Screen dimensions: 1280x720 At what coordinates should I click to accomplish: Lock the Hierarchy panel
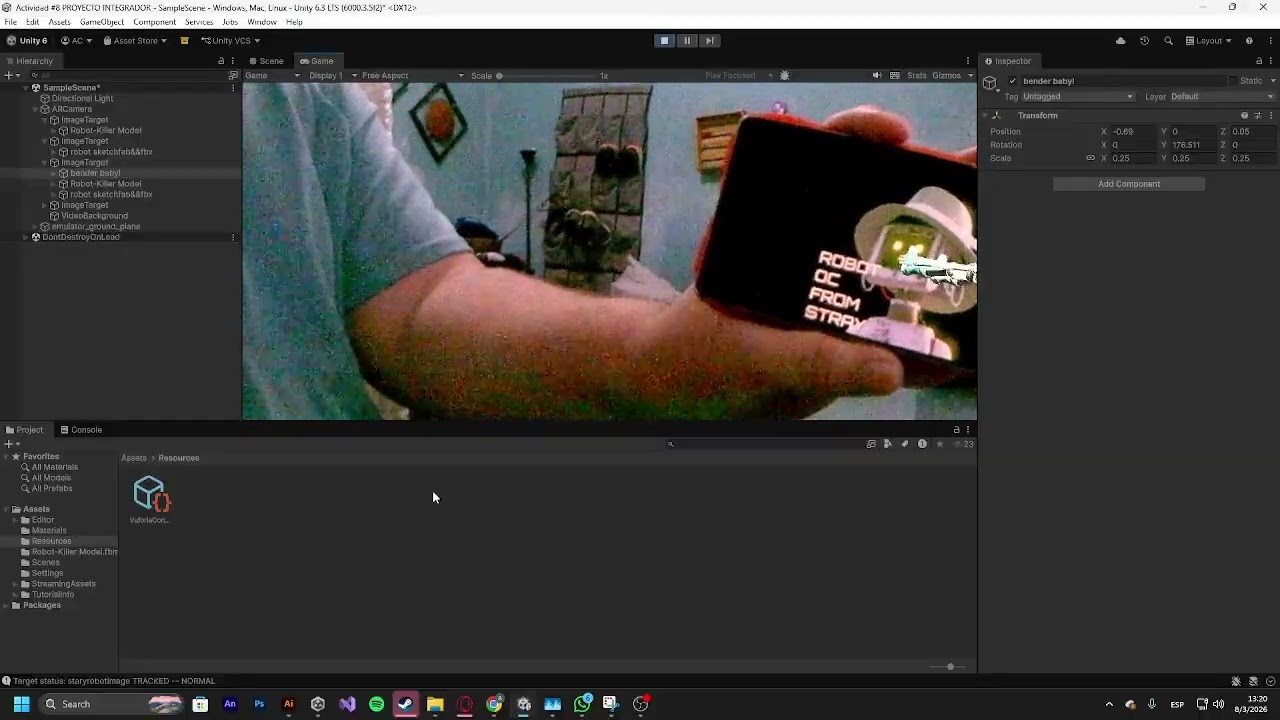(221, 61)
